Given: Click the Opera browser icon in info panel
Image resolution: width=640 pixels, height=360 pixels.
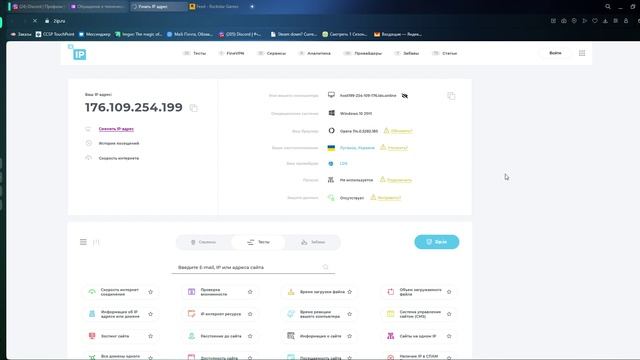Looking at the screenshot, I should point(331,131).
